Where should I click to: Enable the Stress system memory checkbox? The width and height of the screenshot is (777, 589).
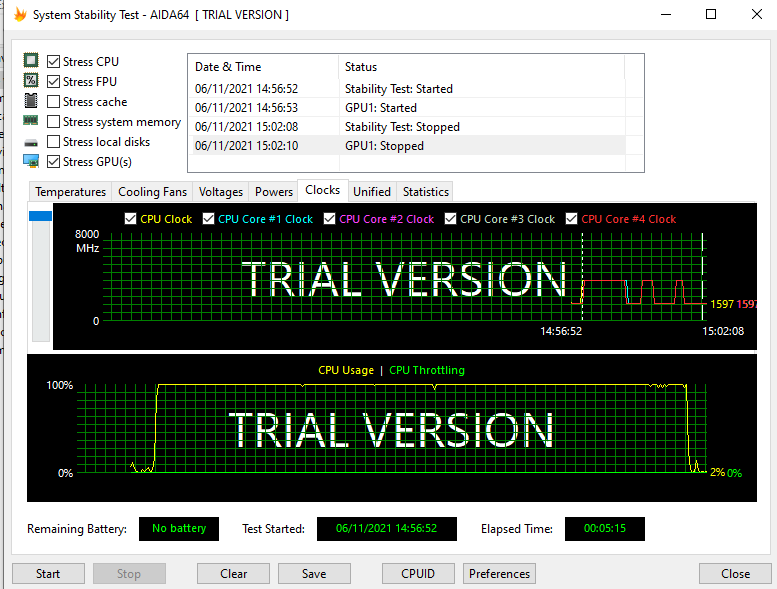click(54, 121)
